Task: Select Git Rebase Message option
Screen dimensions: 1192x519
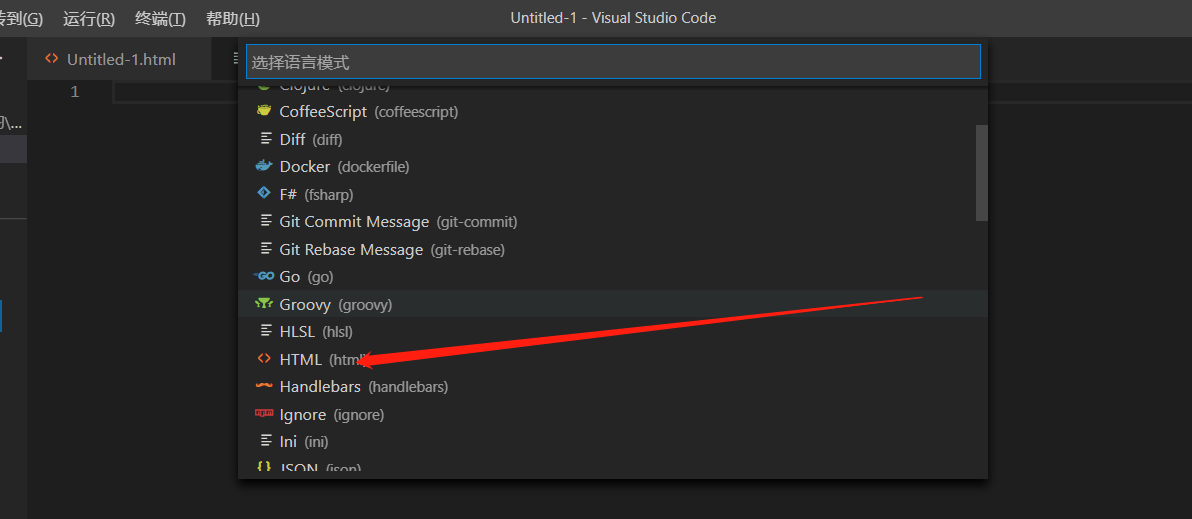Action: 392,249
